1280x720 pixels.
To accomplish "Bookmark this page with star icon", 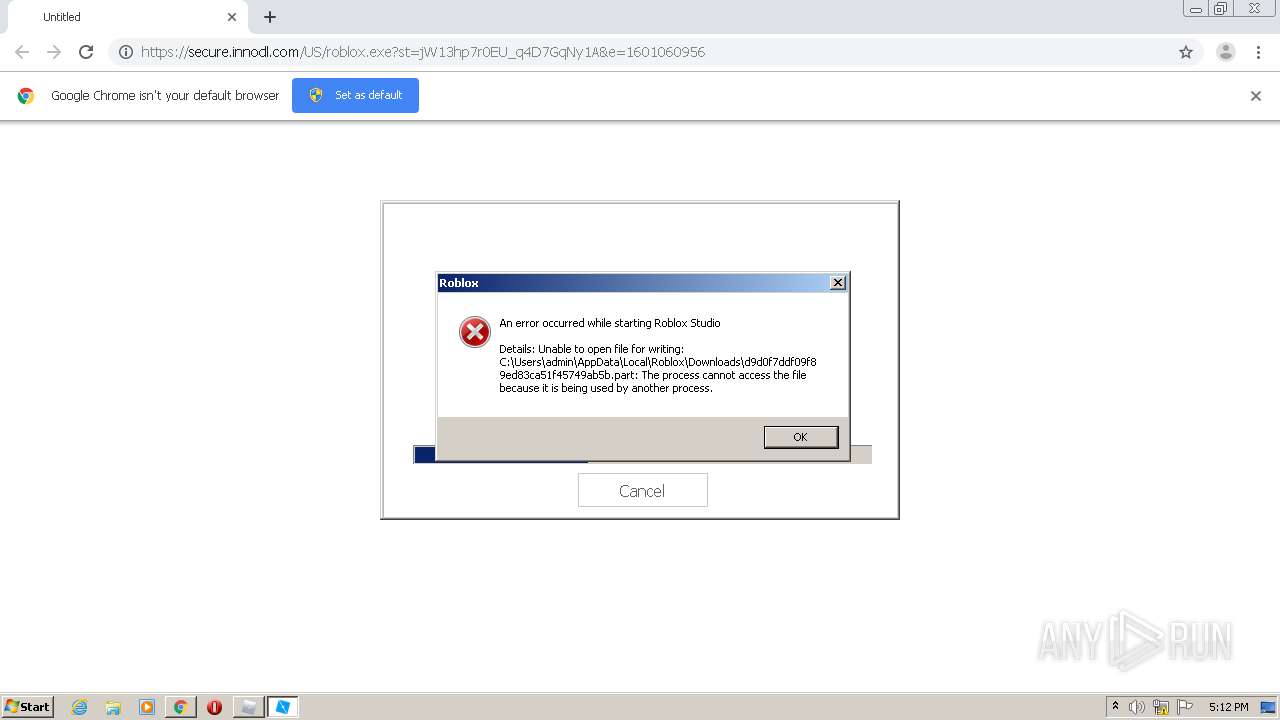I will [x=1186, y=52].
